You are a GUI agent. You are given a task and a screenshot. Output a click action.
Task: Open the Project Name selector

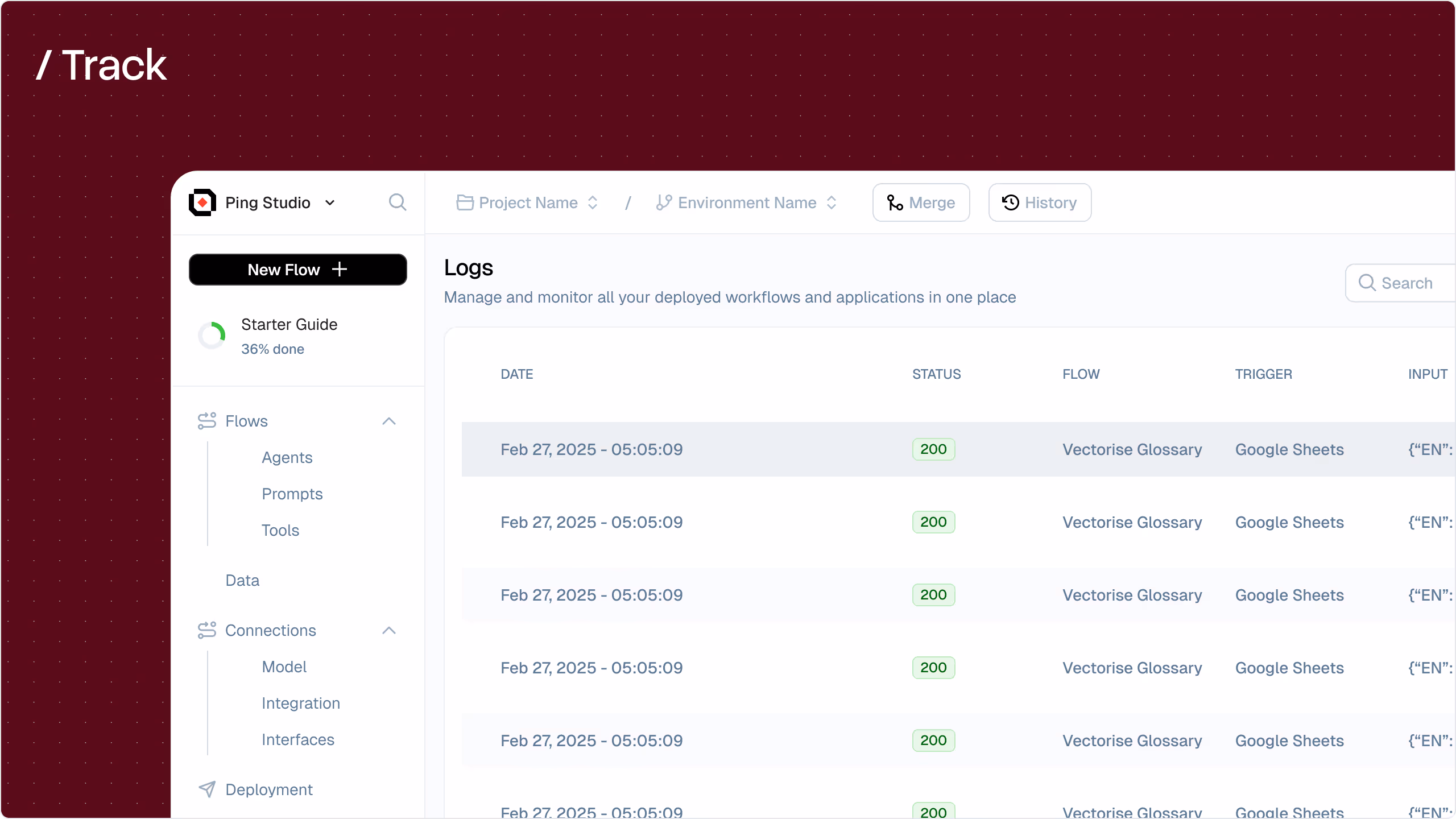(x=527, y=202)
